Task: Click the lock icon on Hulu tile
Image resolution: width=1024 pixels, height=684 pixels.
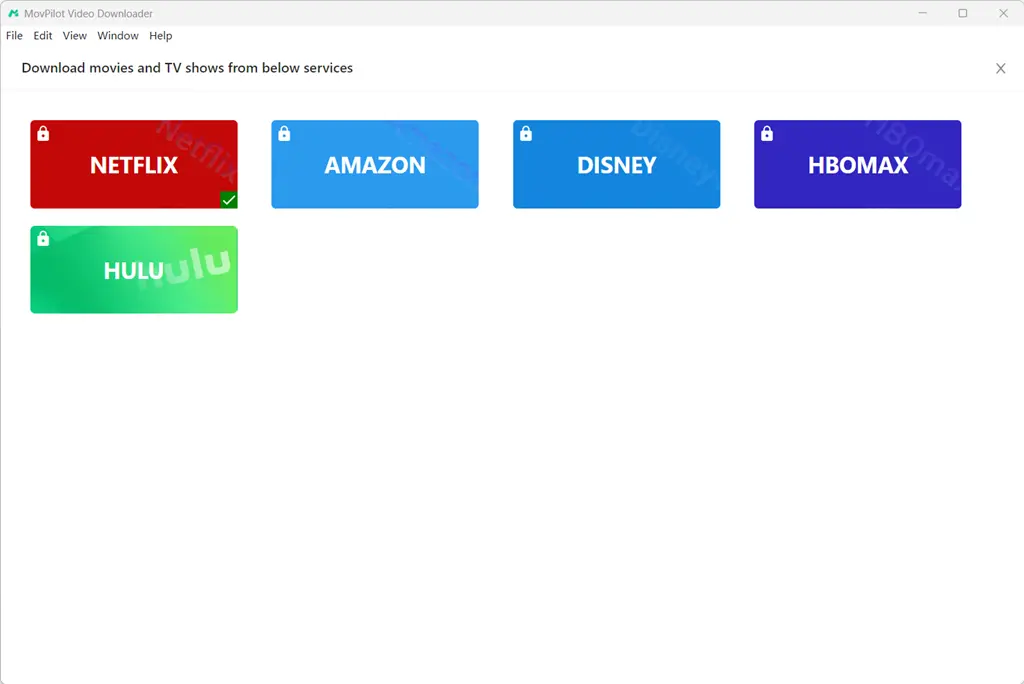Action: (x=43, y=239)
